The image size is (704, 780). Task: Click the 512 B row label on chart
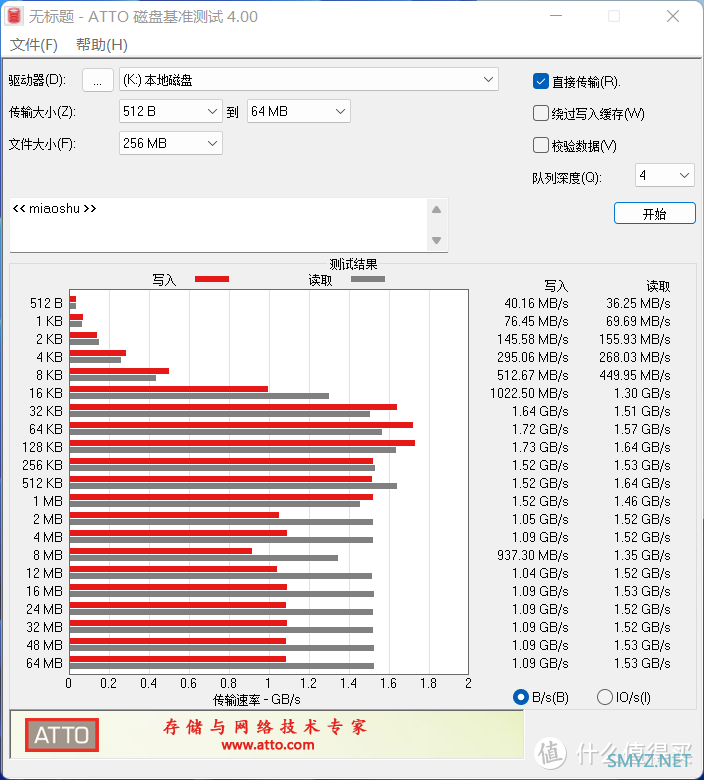pos(46,303)
